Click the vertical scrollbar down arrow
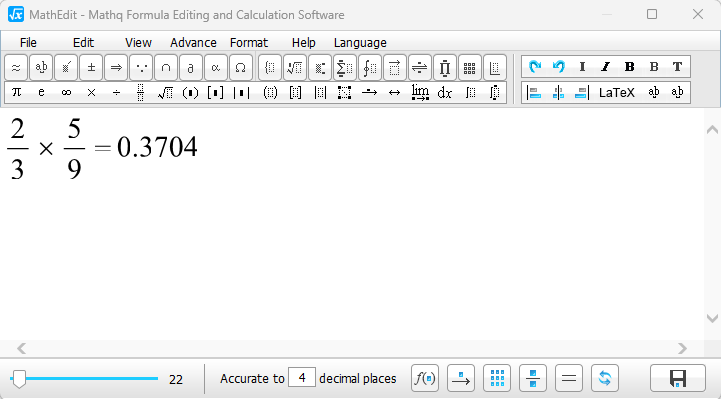Viewport: 721px width, 399px height. click(712, 318)
